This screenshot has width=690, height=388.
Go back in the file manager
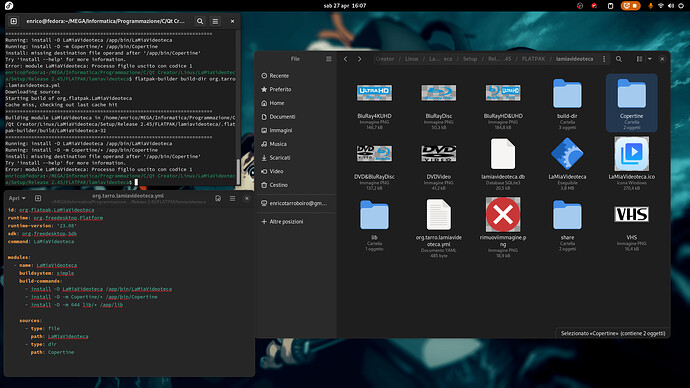point(345,59)
